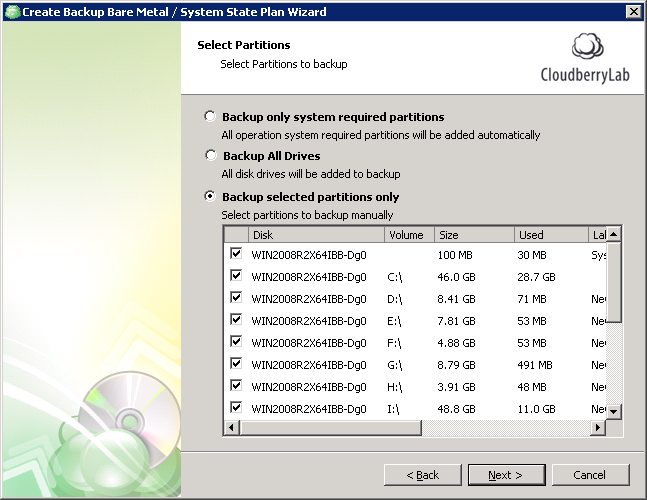Toggle the checkbox for volume C:\
The height and width of the screenshot is (500, 647).
236,276
